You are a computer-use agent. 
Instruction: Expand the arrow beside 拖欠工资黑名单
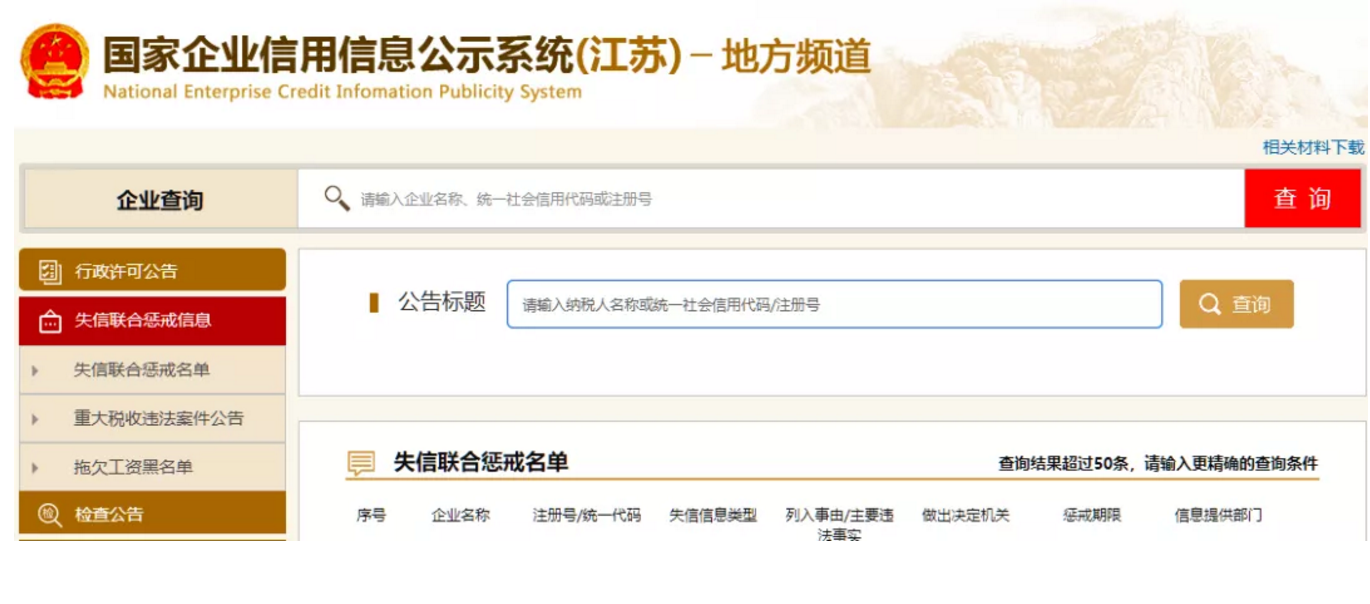(35, 467)
